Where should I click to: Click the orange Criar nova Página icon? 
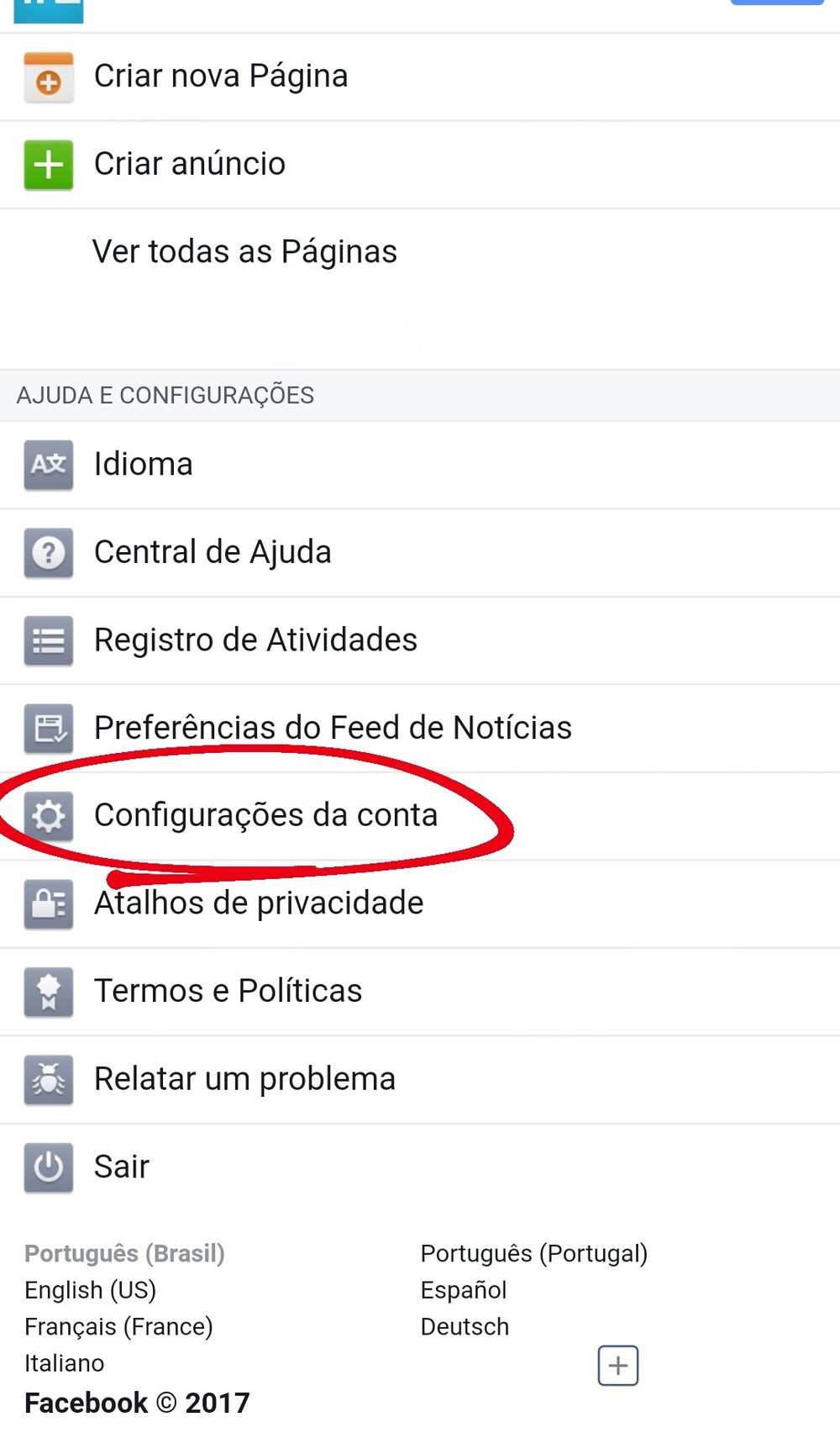pos(49,77)
